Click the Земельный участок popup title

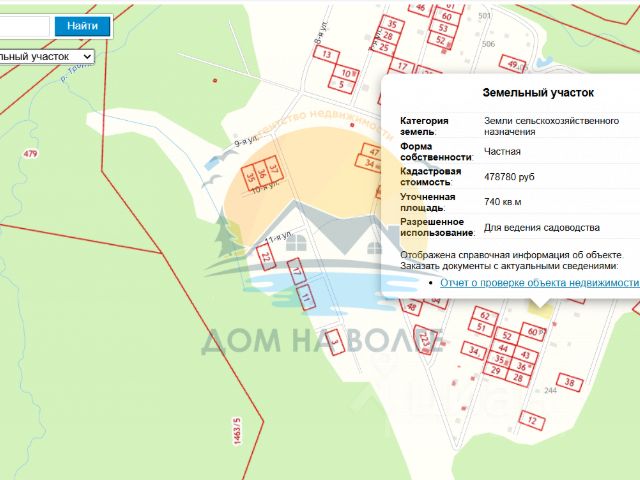click(538, 93)
